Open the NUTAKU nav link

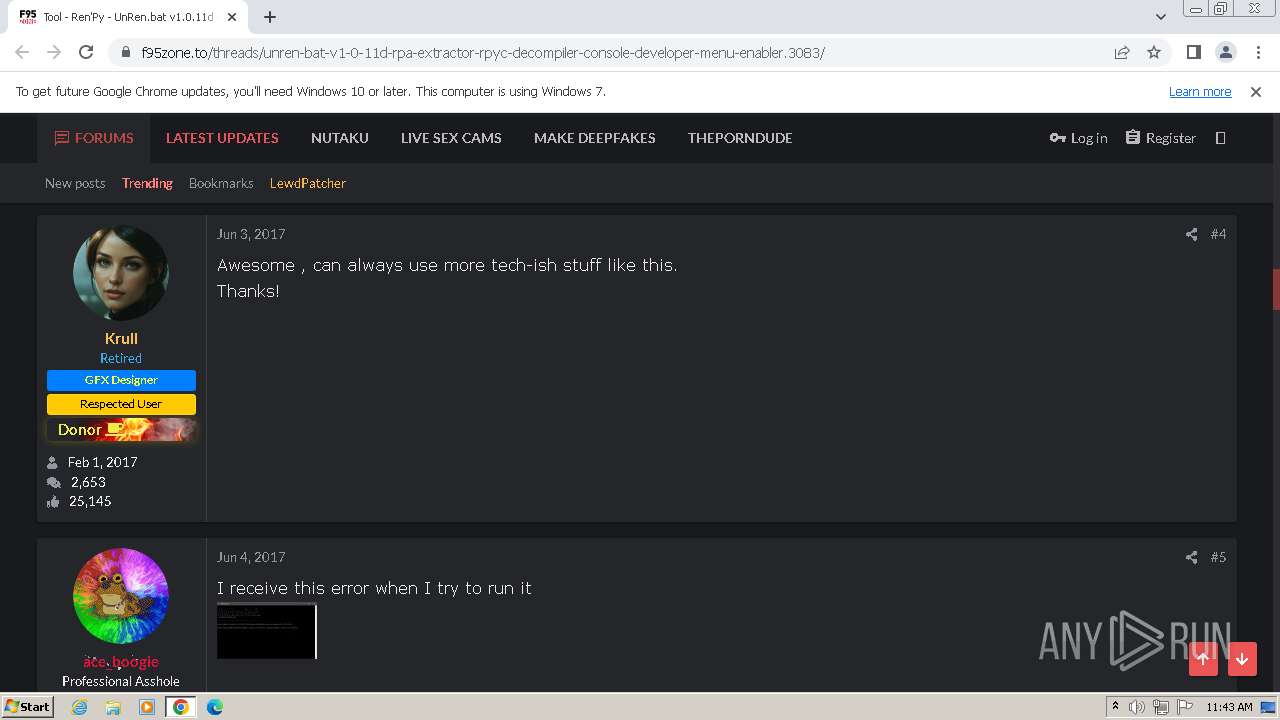pyautogui.click(x=340, y=138)
